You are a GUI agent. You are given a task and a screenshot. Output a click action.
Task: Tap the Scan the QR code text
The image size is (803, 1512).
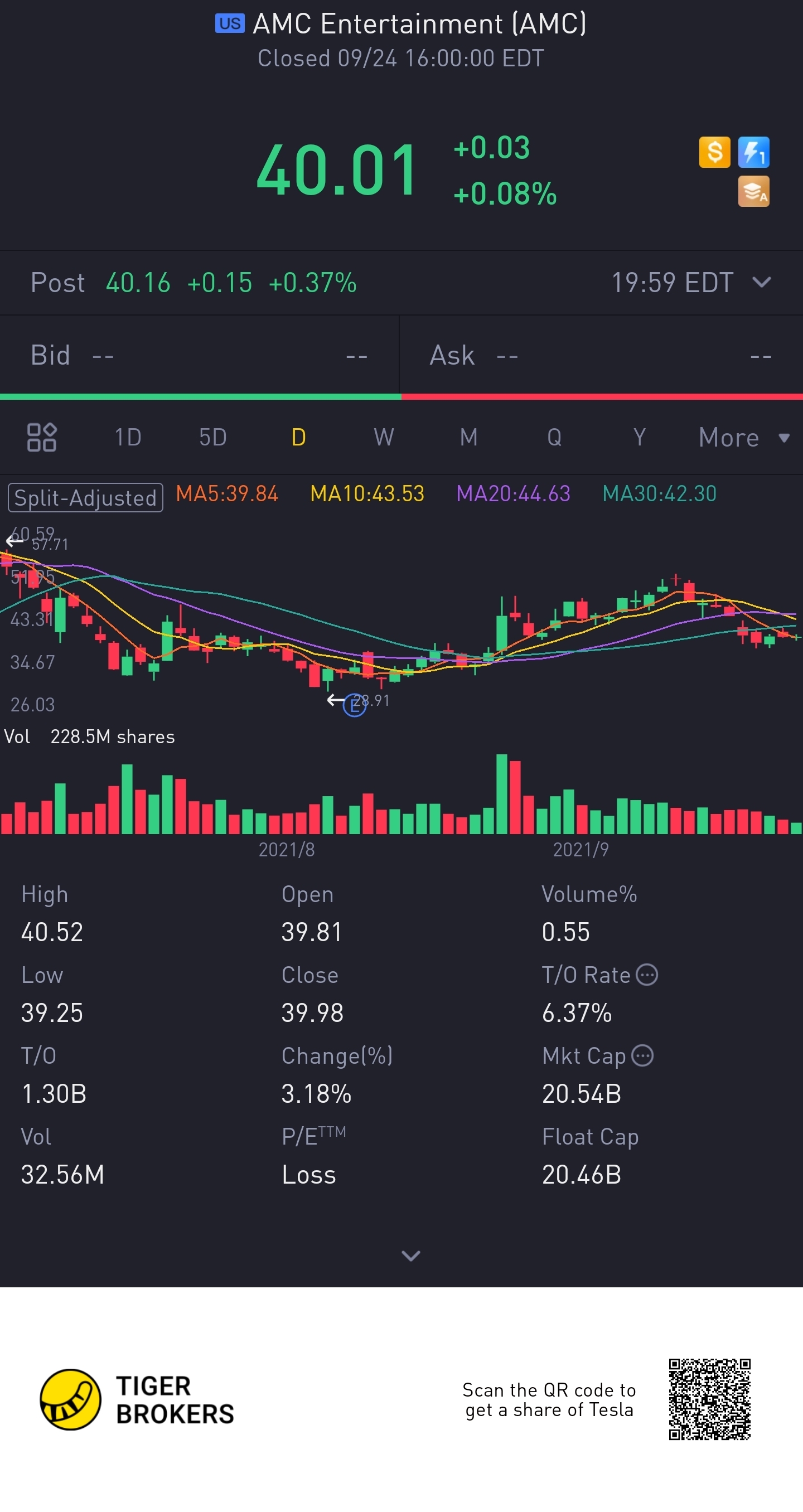[x=549, y=1400]
